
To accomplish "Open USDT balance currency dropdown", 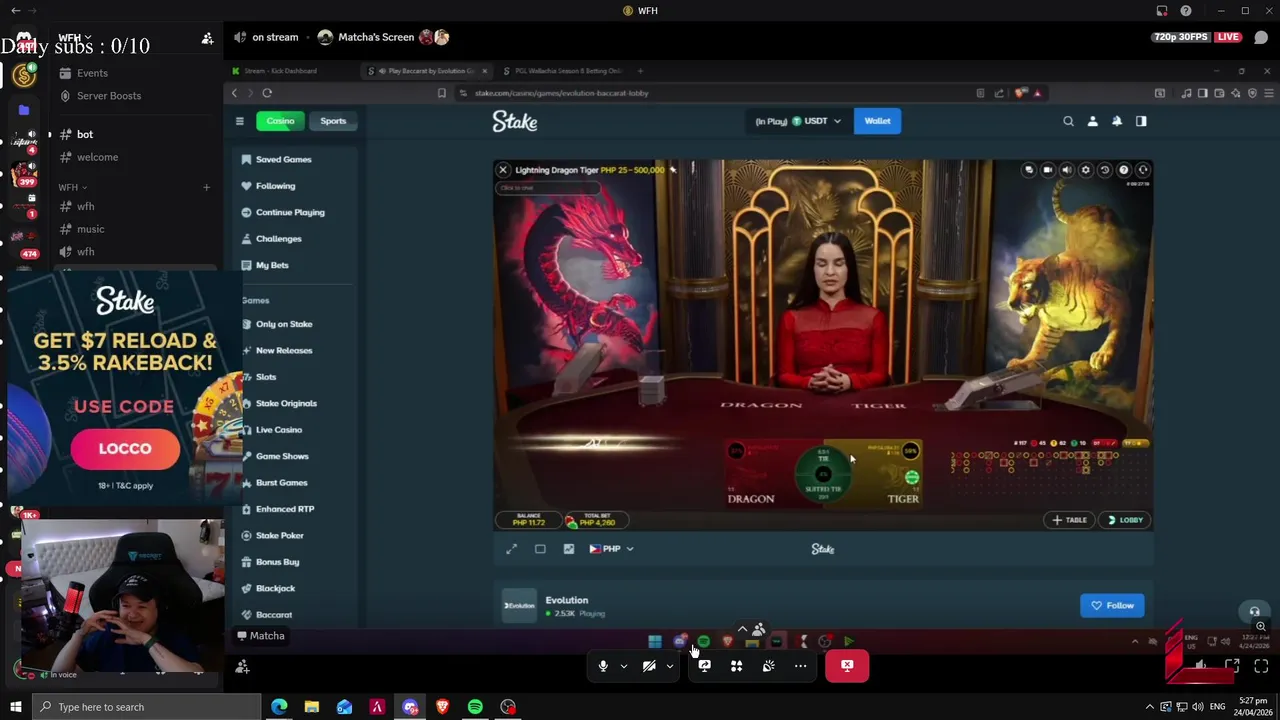I will coord(798,121).
